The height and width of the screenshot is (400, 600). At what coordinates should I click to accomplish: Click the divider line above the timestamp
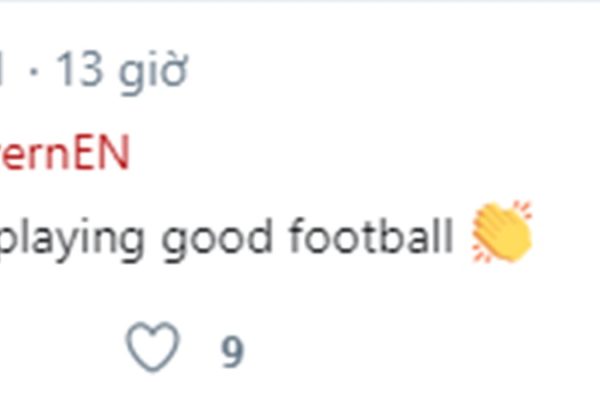click(300, 2)
